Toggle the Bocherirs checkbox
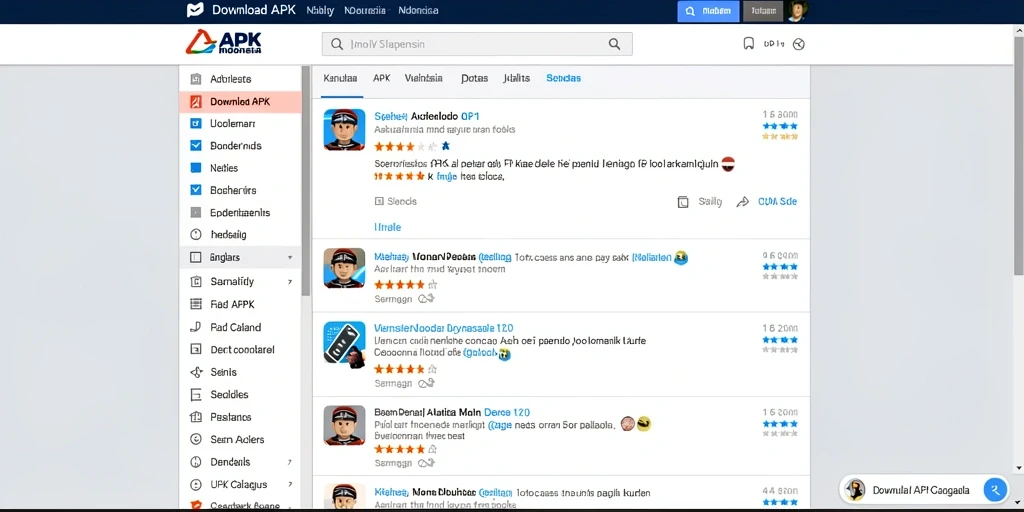The image size is (1024, 512). click(195, 190)
